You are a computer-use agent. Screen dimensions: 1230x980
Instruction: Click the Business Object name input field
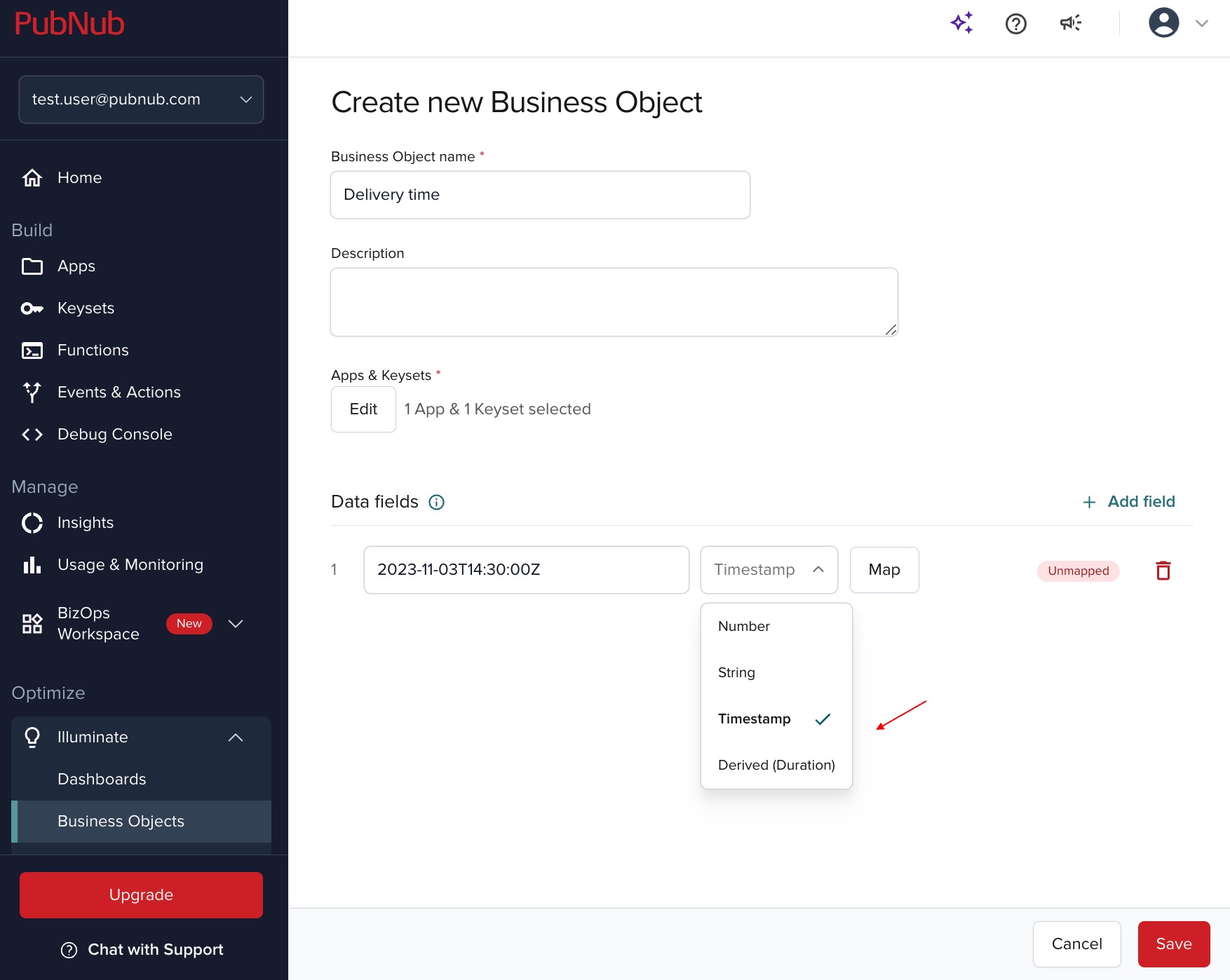(540, 195)
